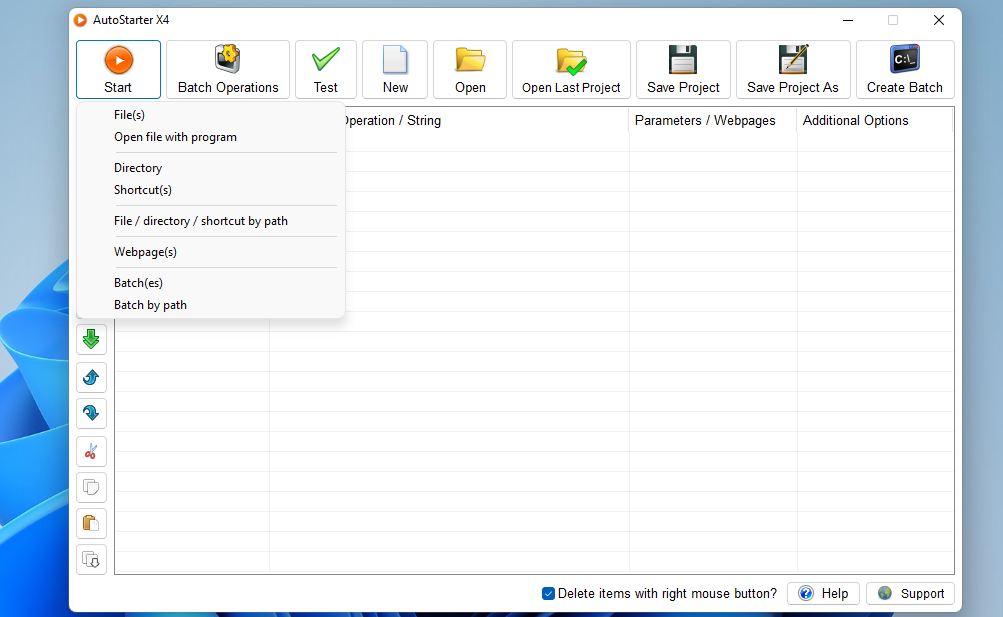Open Help dialog
The image size is (1003, 617).
pyautogui.click(x=823, y=592)
